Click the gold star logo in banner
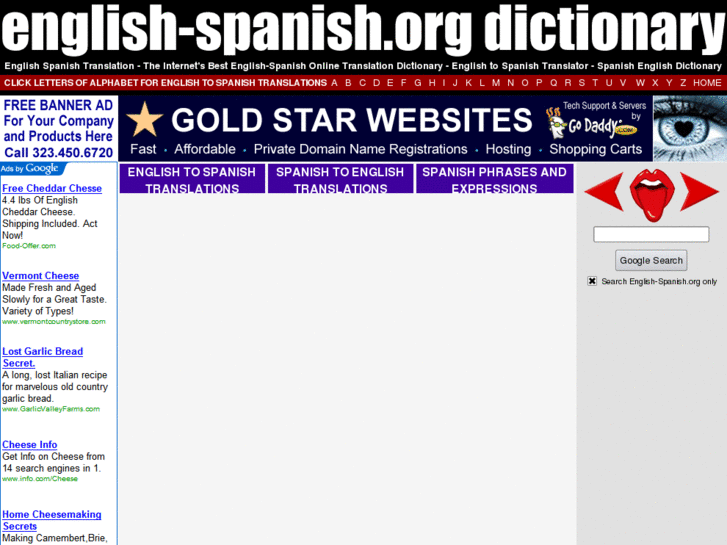 [x=145, y=120]
